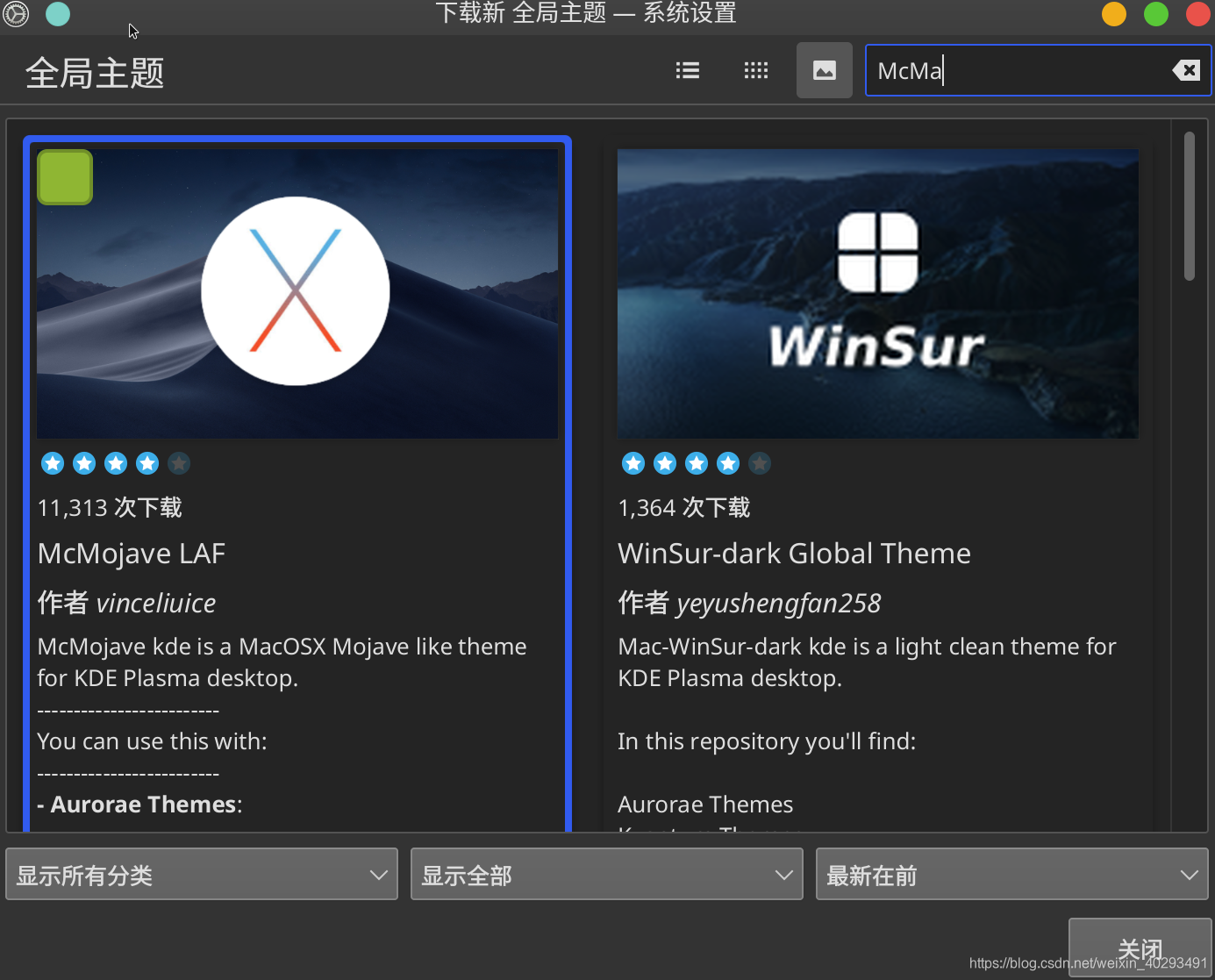Click 'You can use this with:' text
The height and width of the screenshot is (980, 1215).
pyautogui.click(x=152, y=741)
